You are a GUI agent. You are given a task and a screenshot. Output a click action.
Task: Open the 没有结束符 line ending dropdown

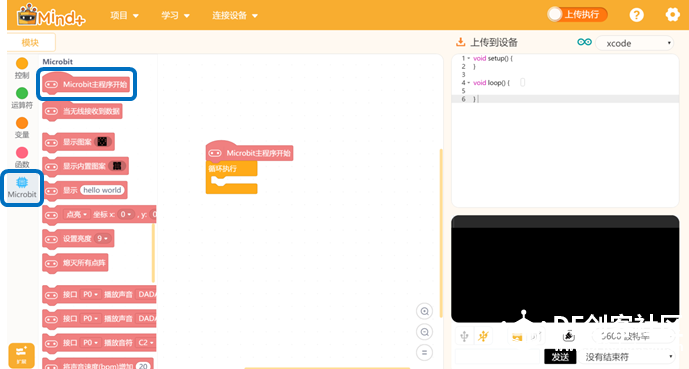(626, 356)
